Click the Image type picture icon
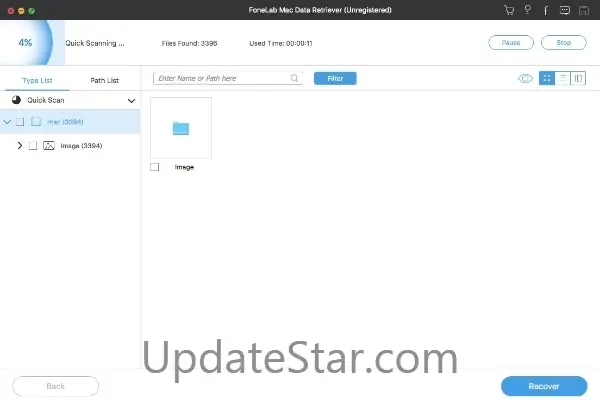 click(49, 145)
